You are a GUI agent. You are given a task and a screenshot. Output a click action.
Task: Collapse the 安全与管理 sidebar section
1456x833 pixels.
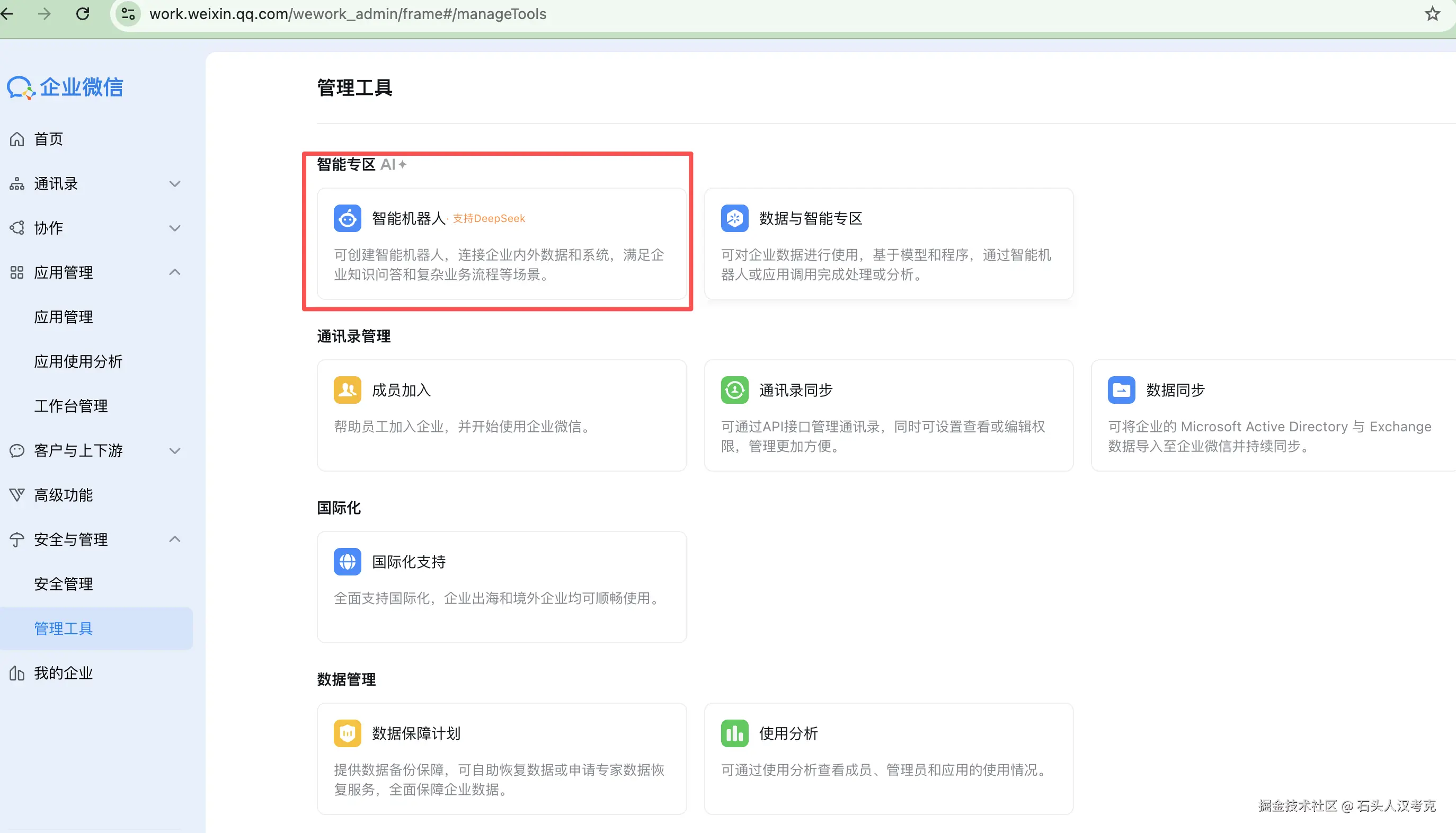[x=174, y=539]
